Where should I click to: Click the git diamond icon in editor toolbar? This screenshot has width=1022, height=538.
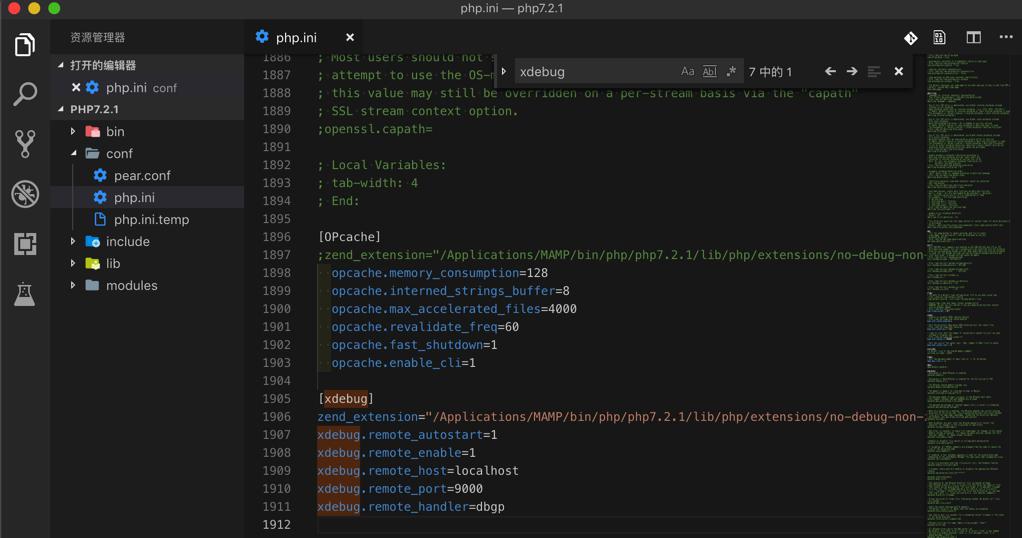pyautogui.click(x=911, y=38)
